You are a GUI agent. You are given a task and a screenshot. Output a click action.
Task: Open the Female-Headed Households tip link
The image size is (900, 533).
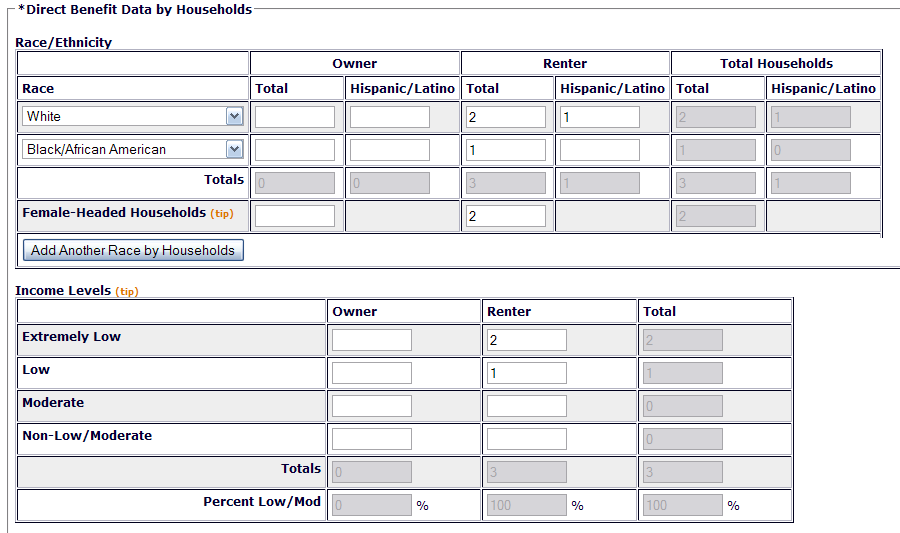click(222, 213)
